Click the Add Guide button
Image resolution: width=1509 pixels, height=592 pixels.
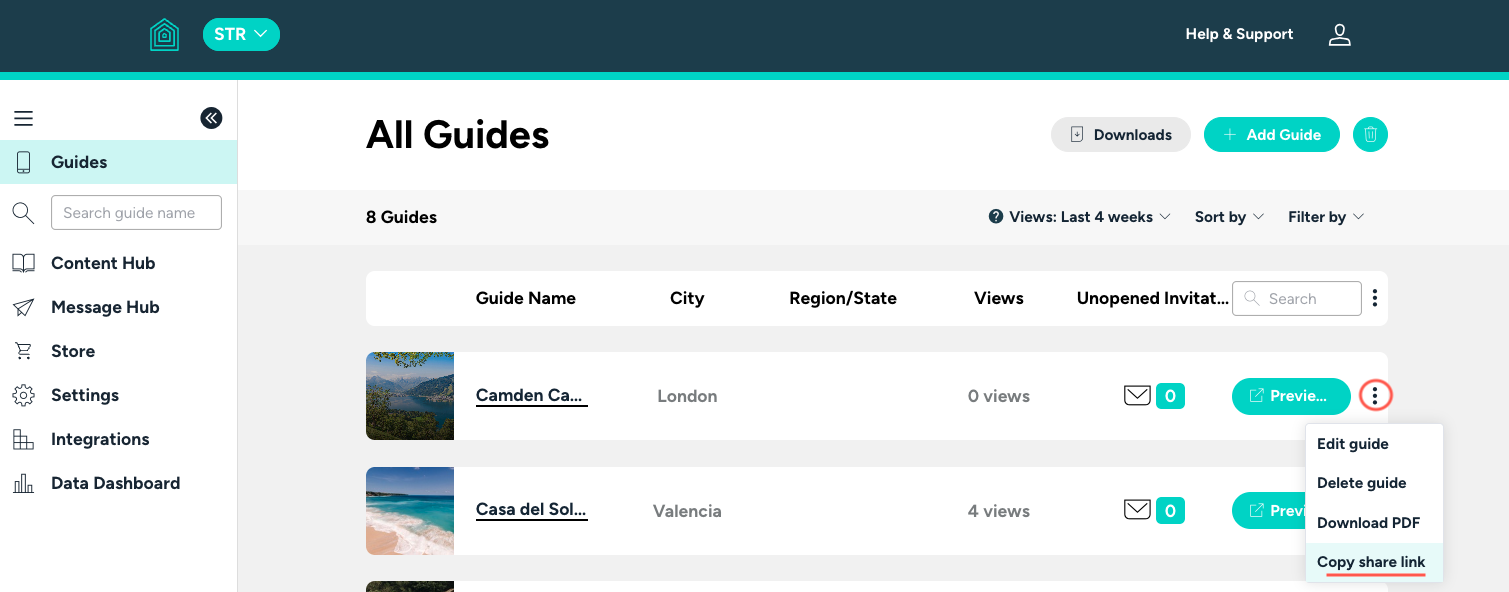1272,135
